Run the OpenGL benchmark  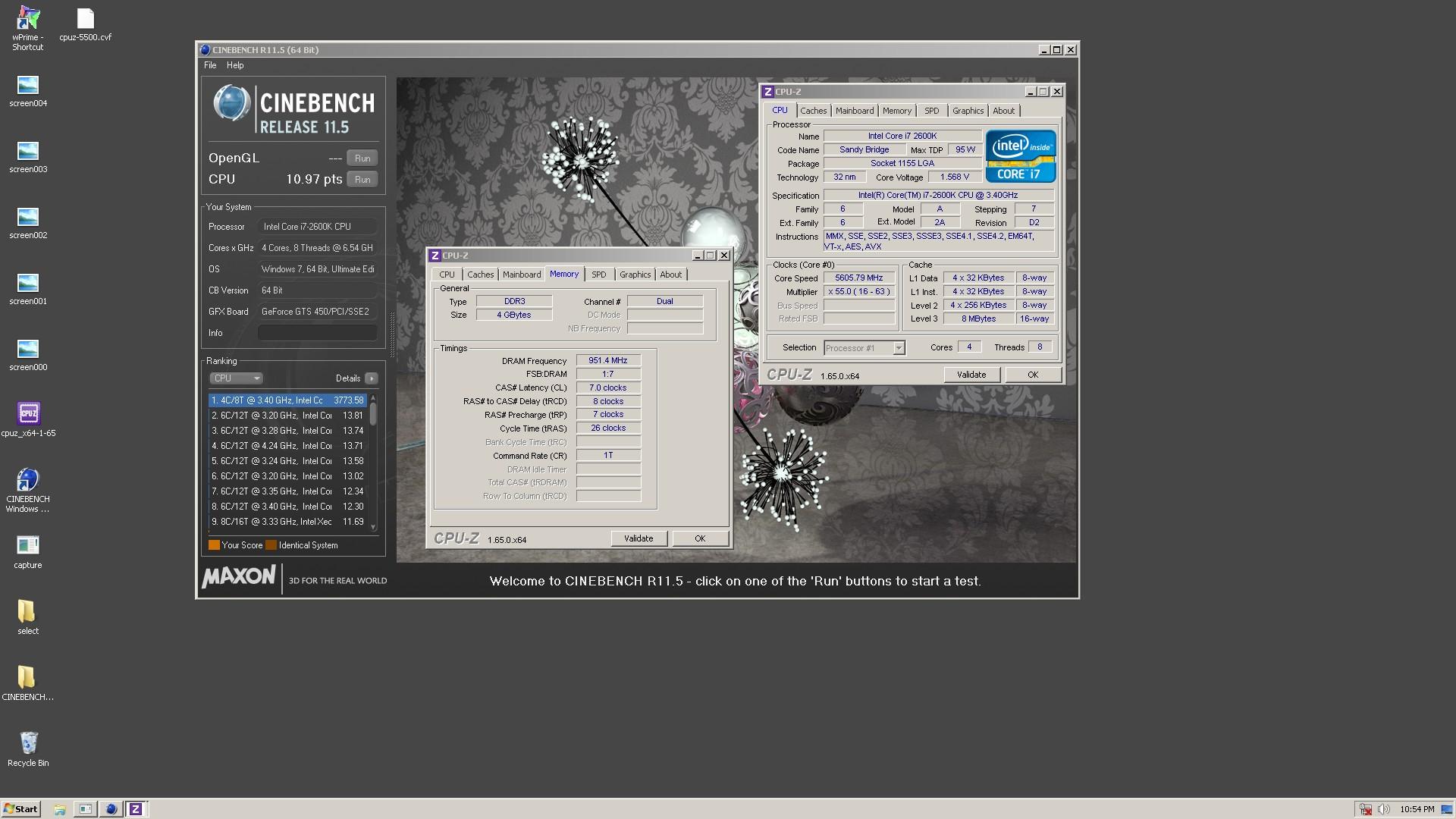(362, 158)
